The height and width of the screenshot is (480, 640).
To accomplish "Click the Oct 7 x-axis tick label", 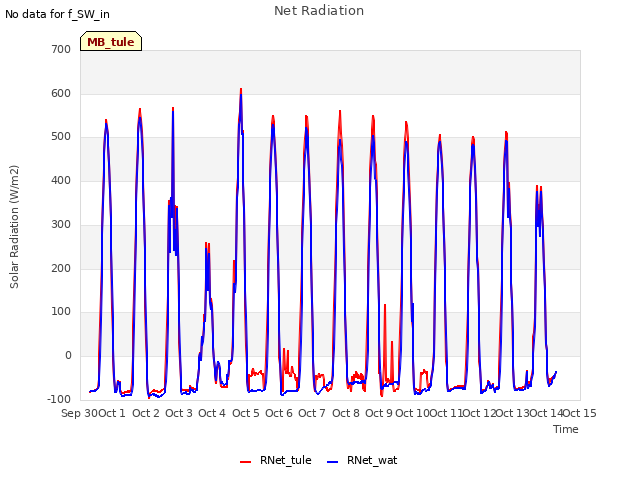I will click(x=312, y=413).
